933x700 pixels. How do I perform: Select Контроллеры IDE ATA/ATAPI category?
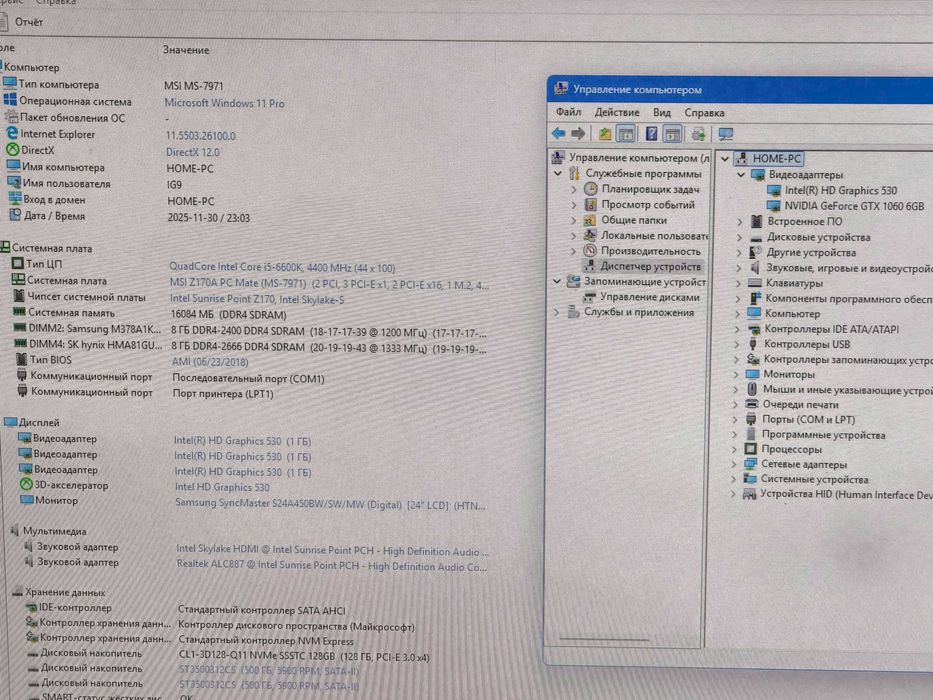click(x=831, y=329)
